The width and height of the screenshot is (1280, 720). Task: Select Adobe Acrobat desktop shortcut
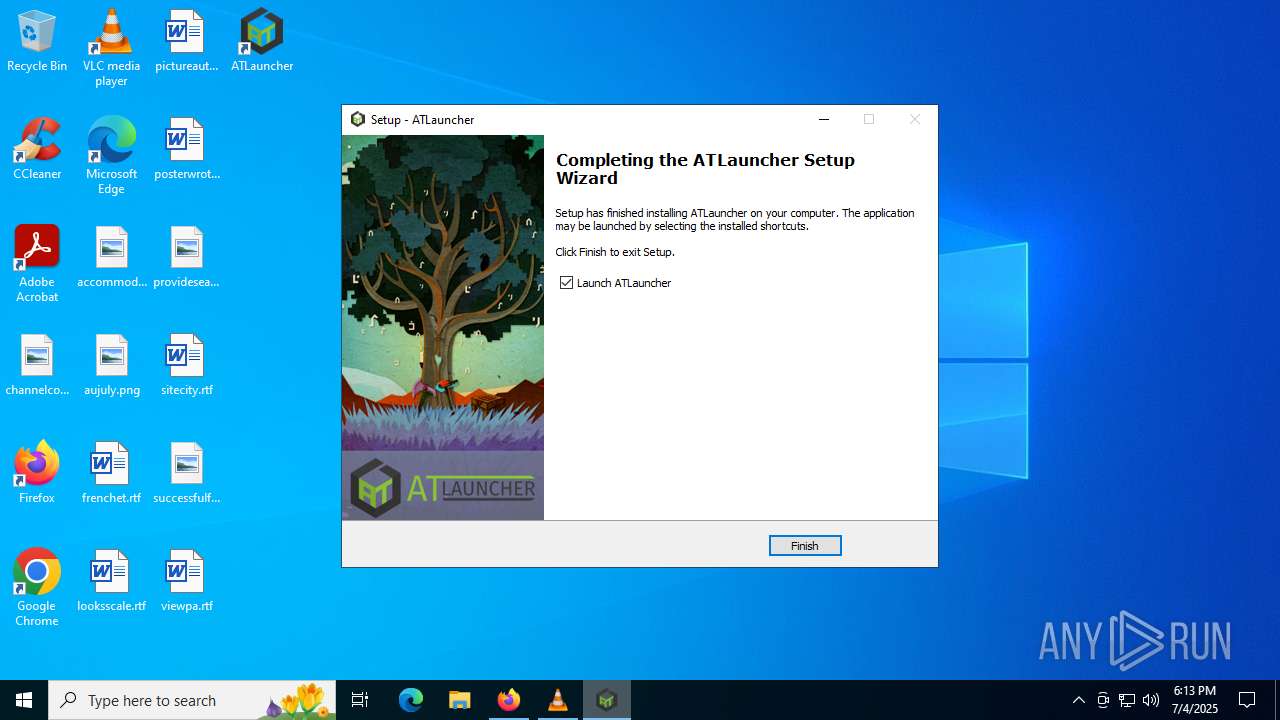[x=37, y=264]
